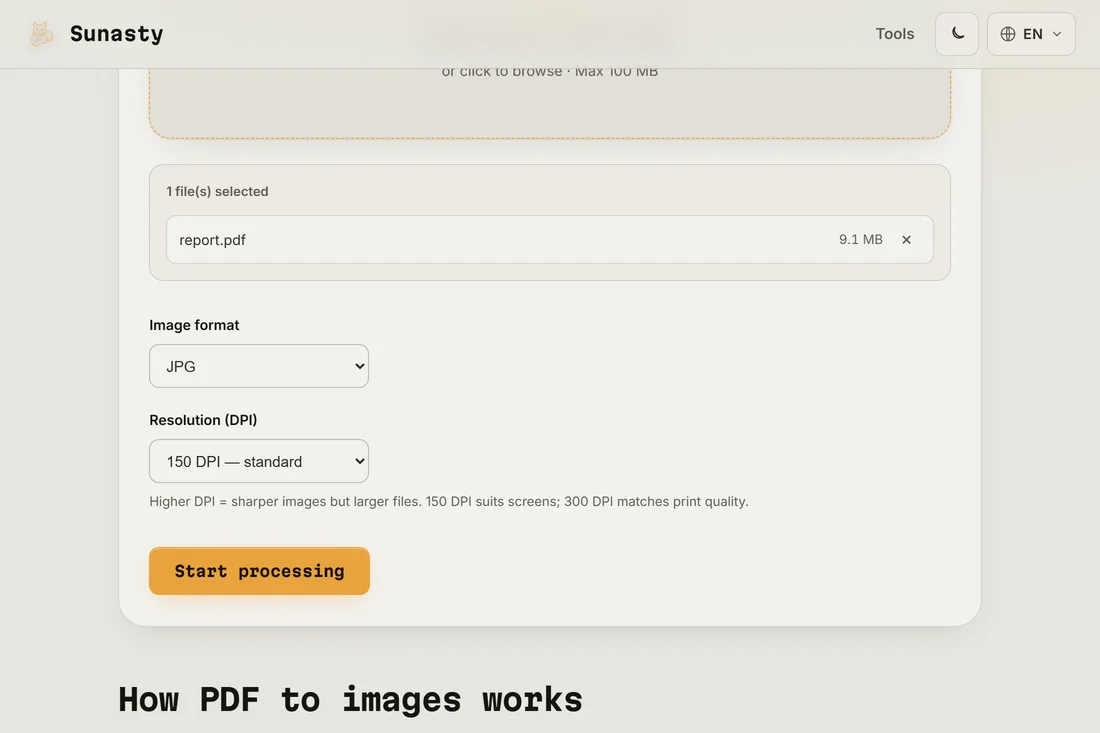
Task: Toggle dark mode with the moon icon
Action: click(957, 34)
